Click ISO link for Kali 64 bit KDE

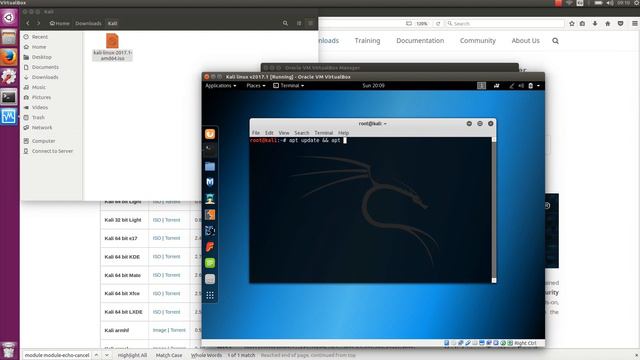coord(157,256)
